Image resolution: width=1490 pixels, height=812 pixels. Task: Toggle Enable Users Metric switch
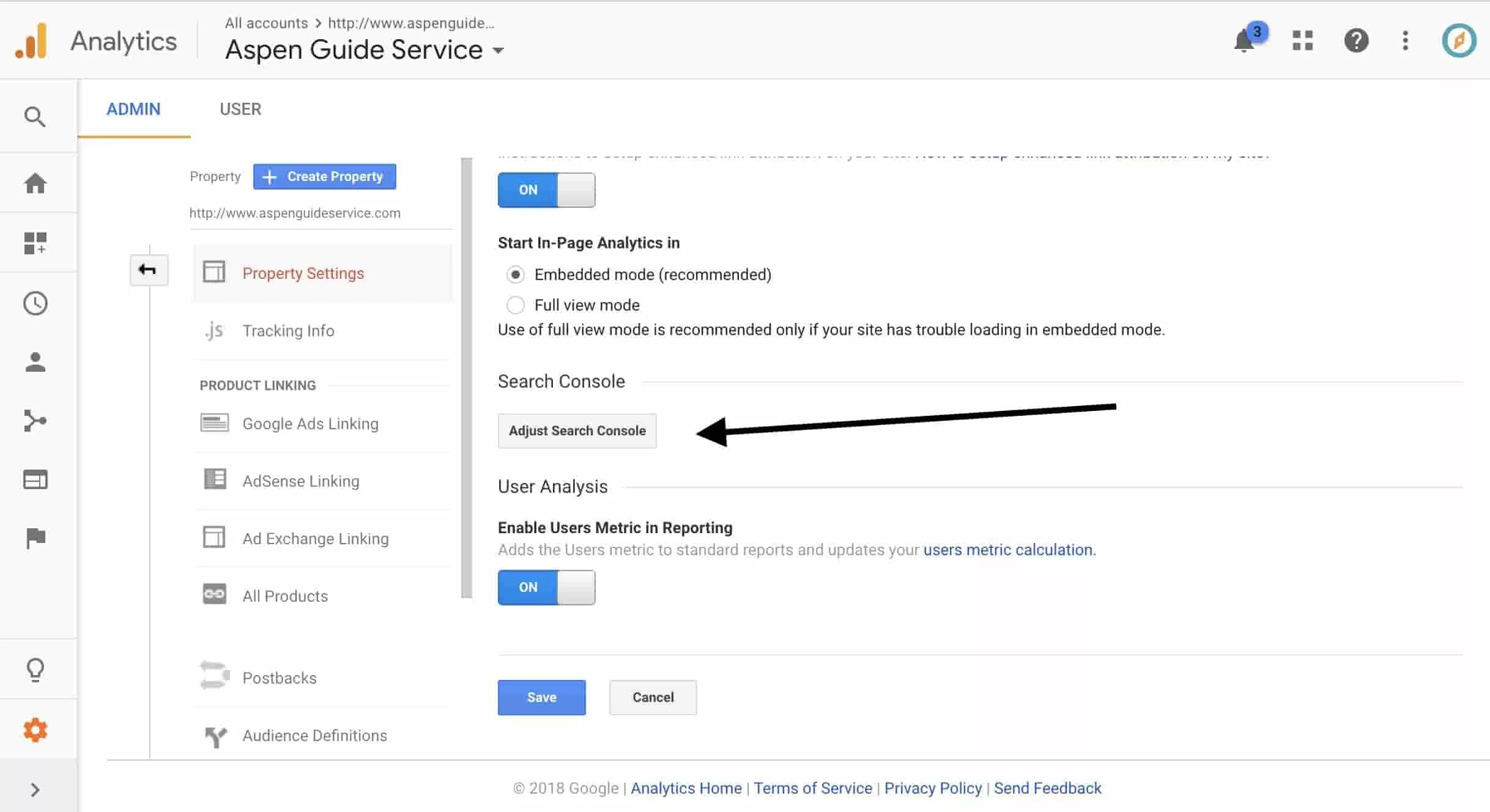pos(546,587)
